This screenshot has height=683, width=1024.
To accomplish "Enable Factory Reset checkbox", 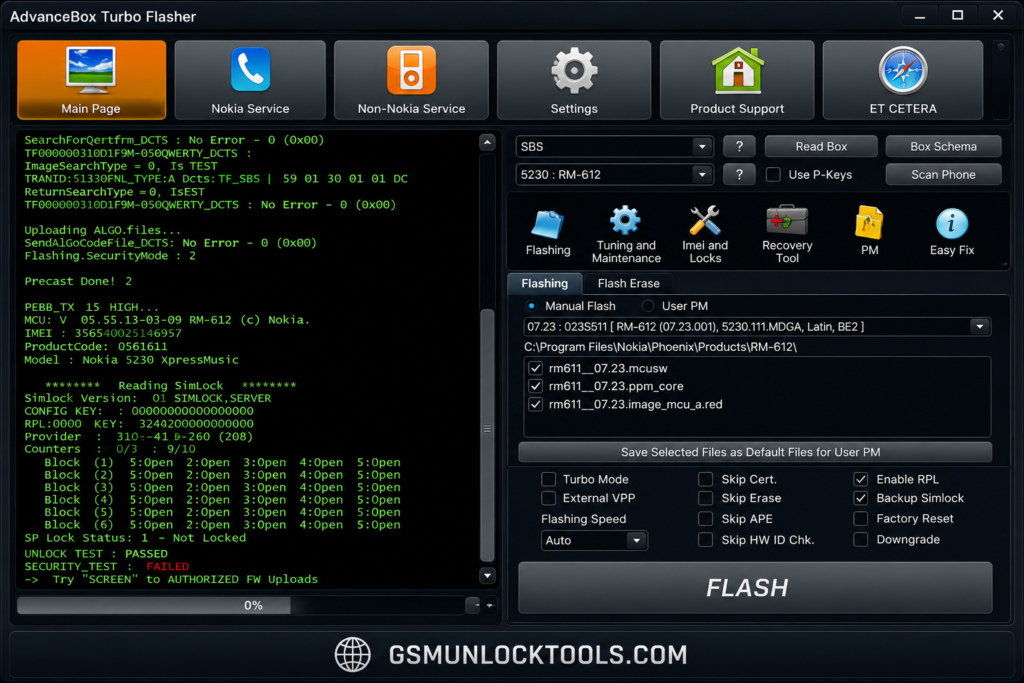I will tap(861, 518).
